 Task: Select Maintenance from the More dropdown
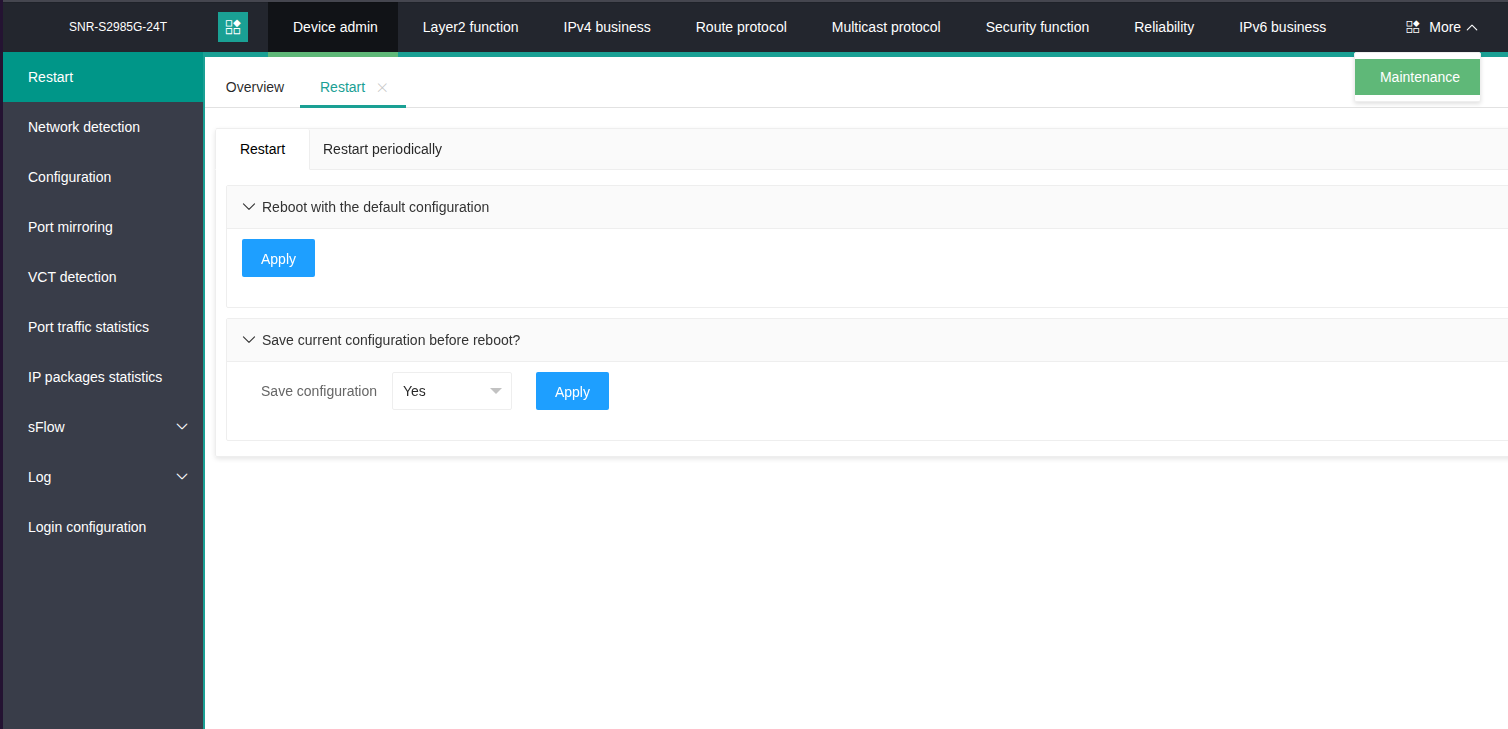point(1418,77)
